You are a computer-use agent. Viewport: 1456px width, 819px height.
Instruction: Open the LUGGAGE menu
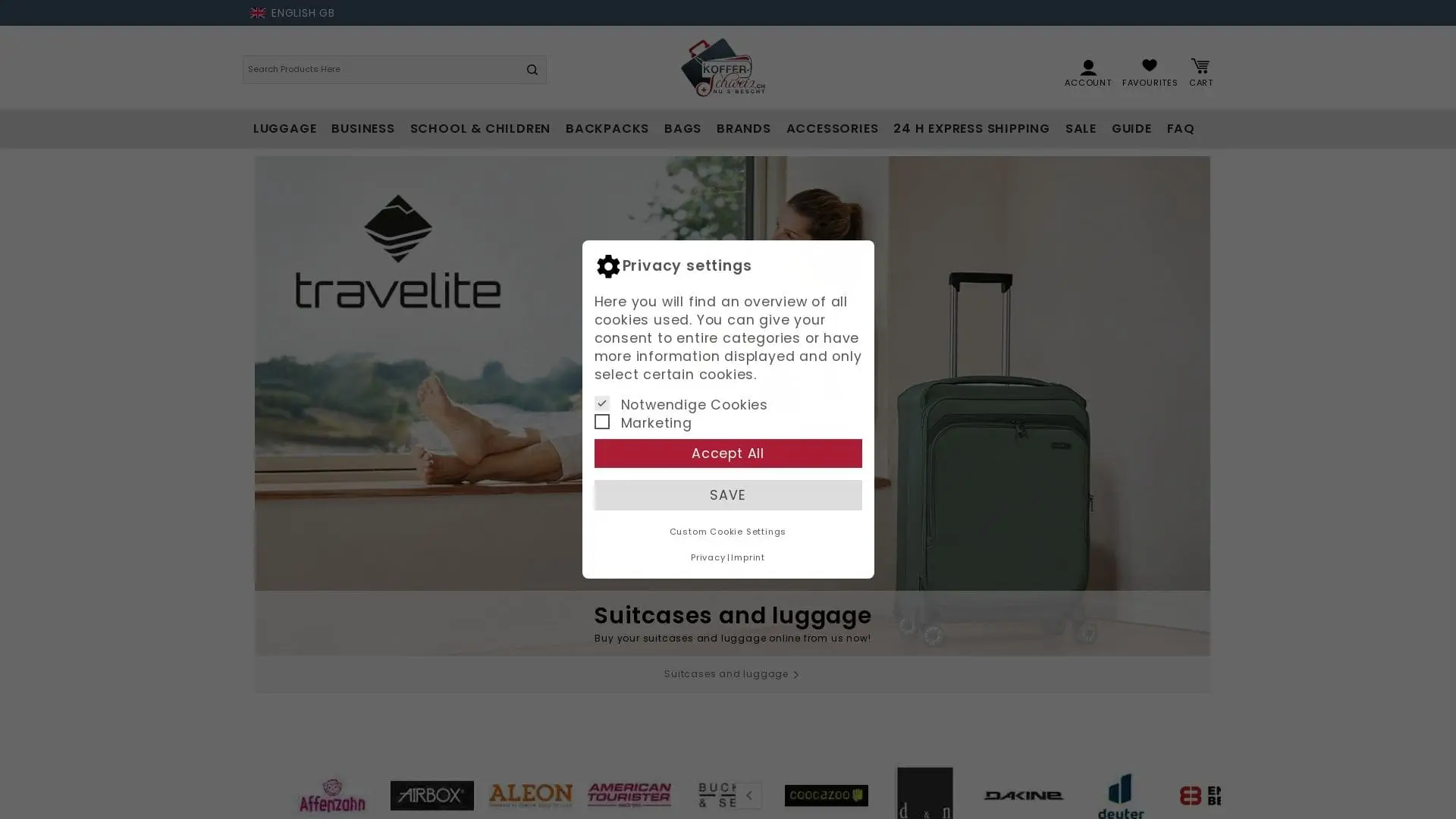(284, 129)
